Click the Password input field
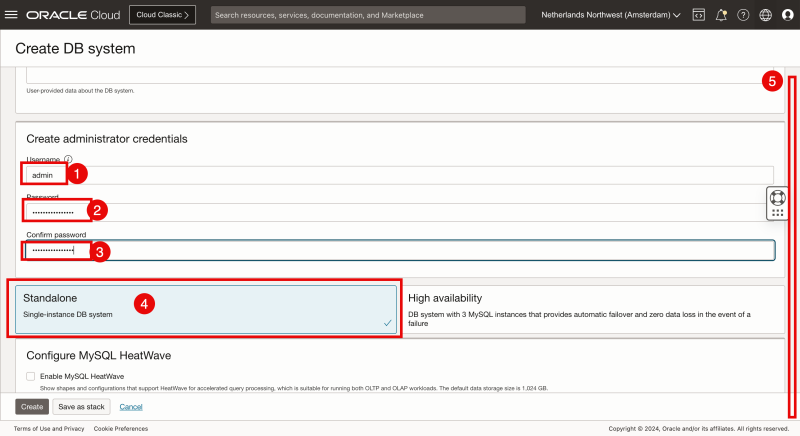The width and height of the screenshot is (800, 436). [400, 212]
